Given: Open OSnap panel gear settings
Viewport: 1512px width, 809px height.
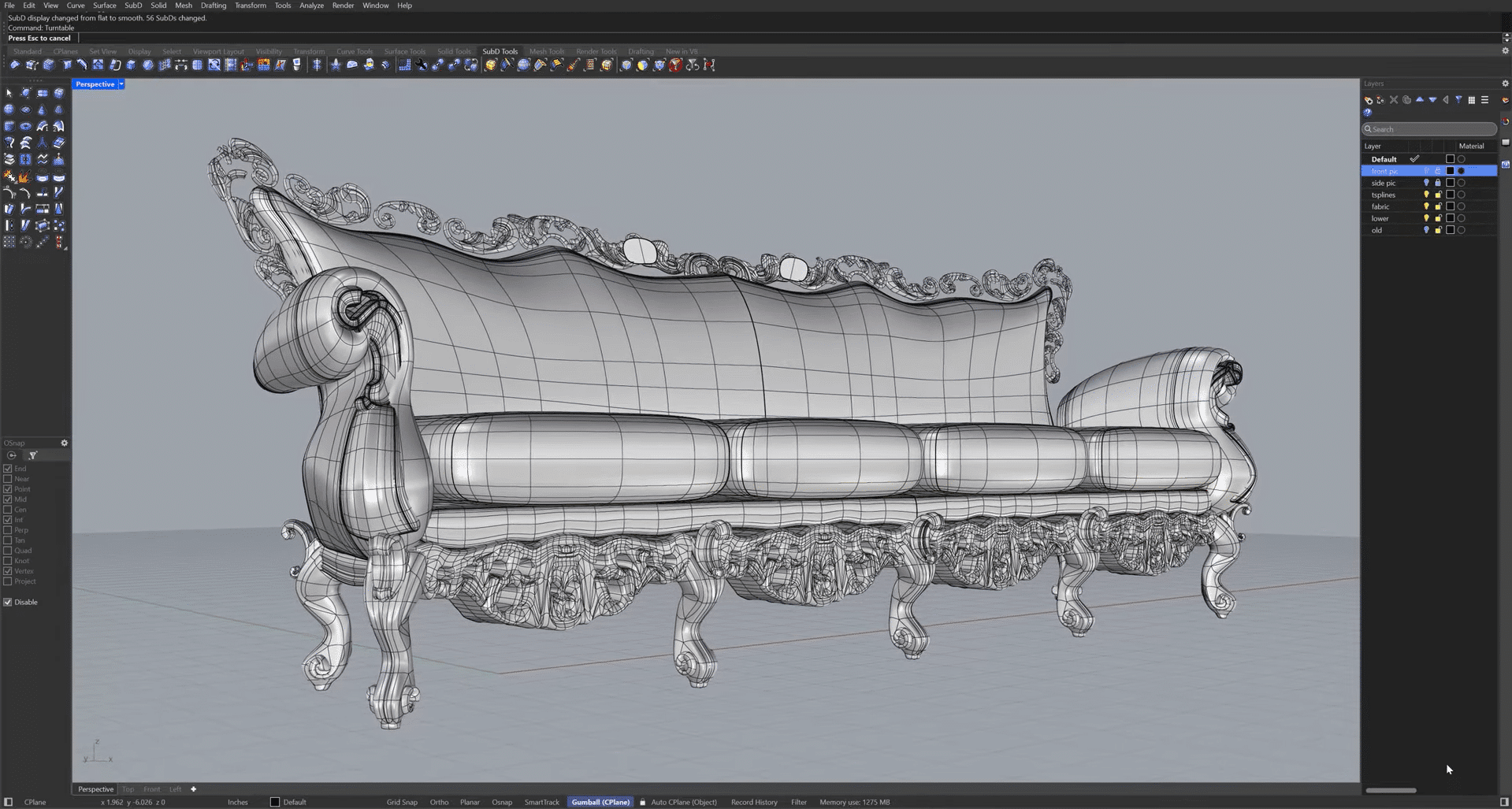Looking at the screenshot, I should pos(65,443).
